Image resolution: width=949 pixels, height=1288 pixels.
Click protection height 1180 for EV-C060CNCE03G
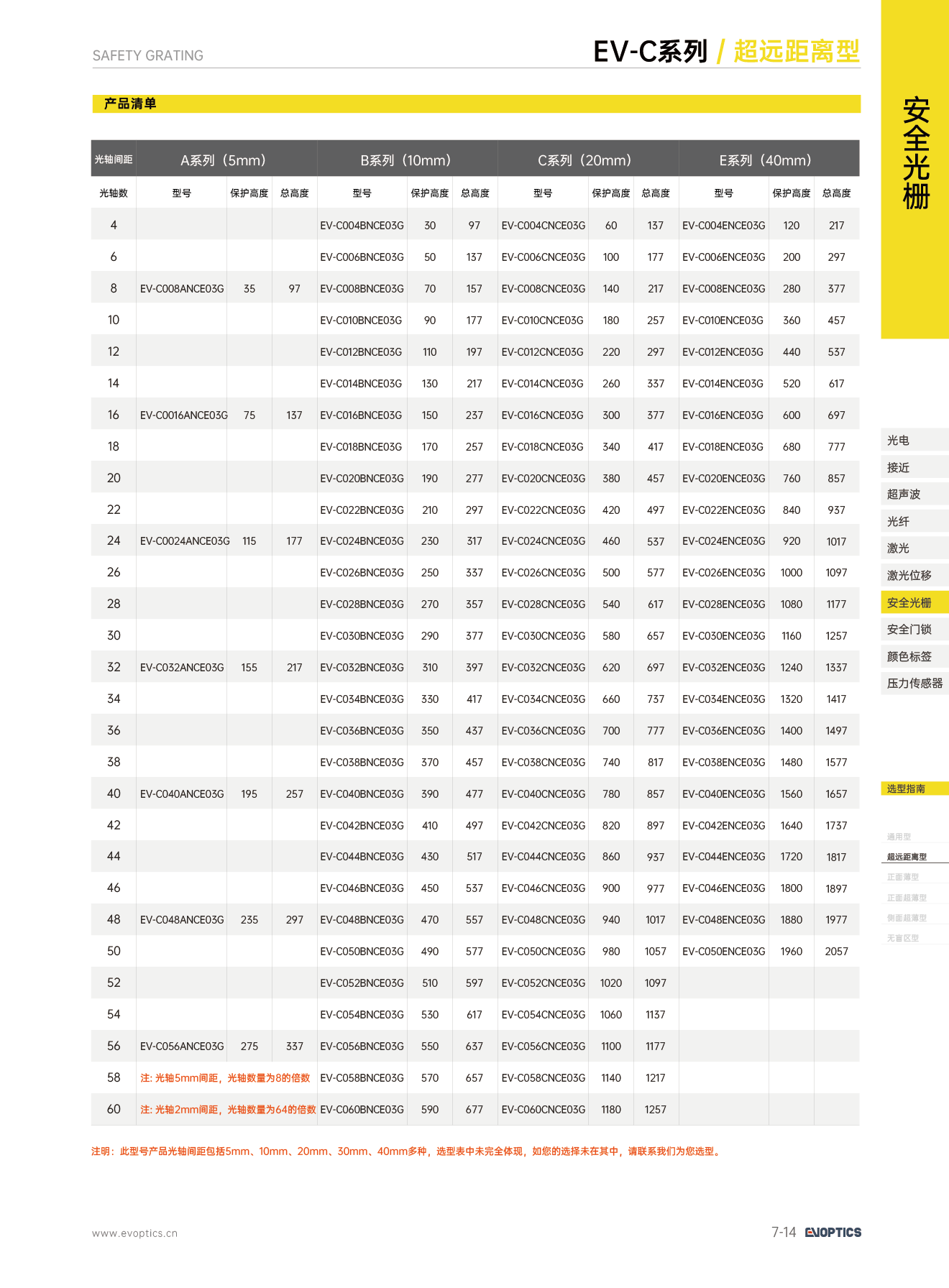click(x=611, y=1110)
